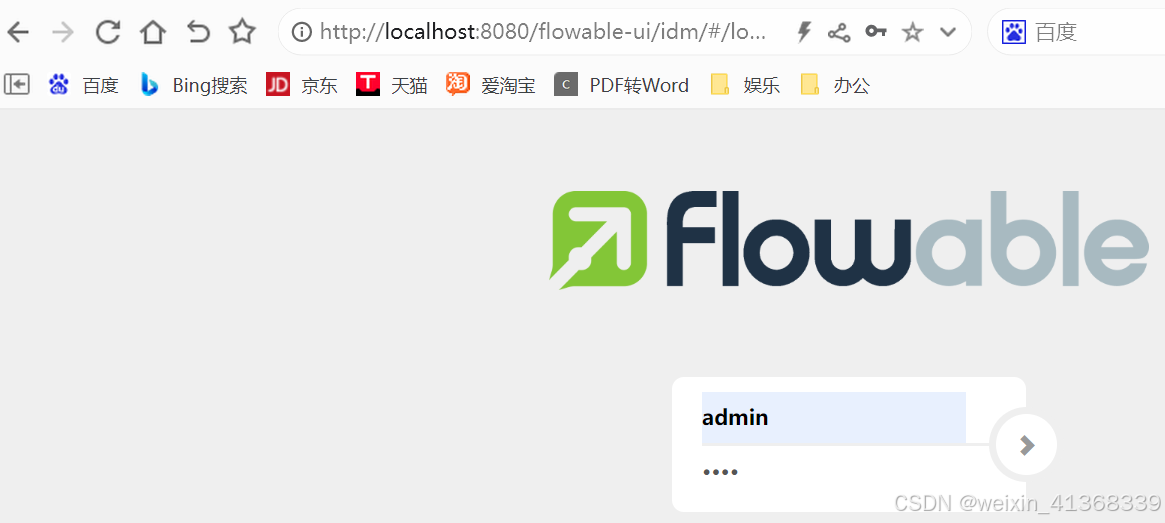Open the PDF转Word bookmark
The width and height of the screenshot is (1165, 523).
click(622, 85)
